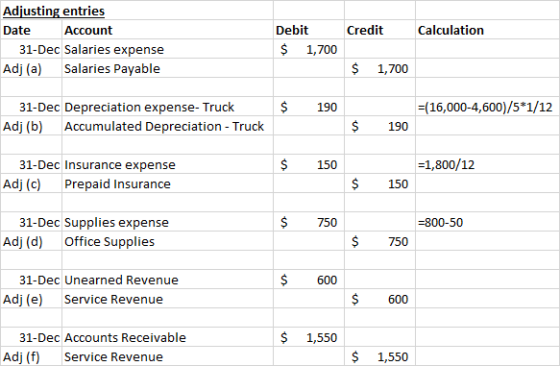The width and height of the screenshot is (560, 366).
Task: Select Salaries expense debit amount 1,700
Action: (309, 49)
